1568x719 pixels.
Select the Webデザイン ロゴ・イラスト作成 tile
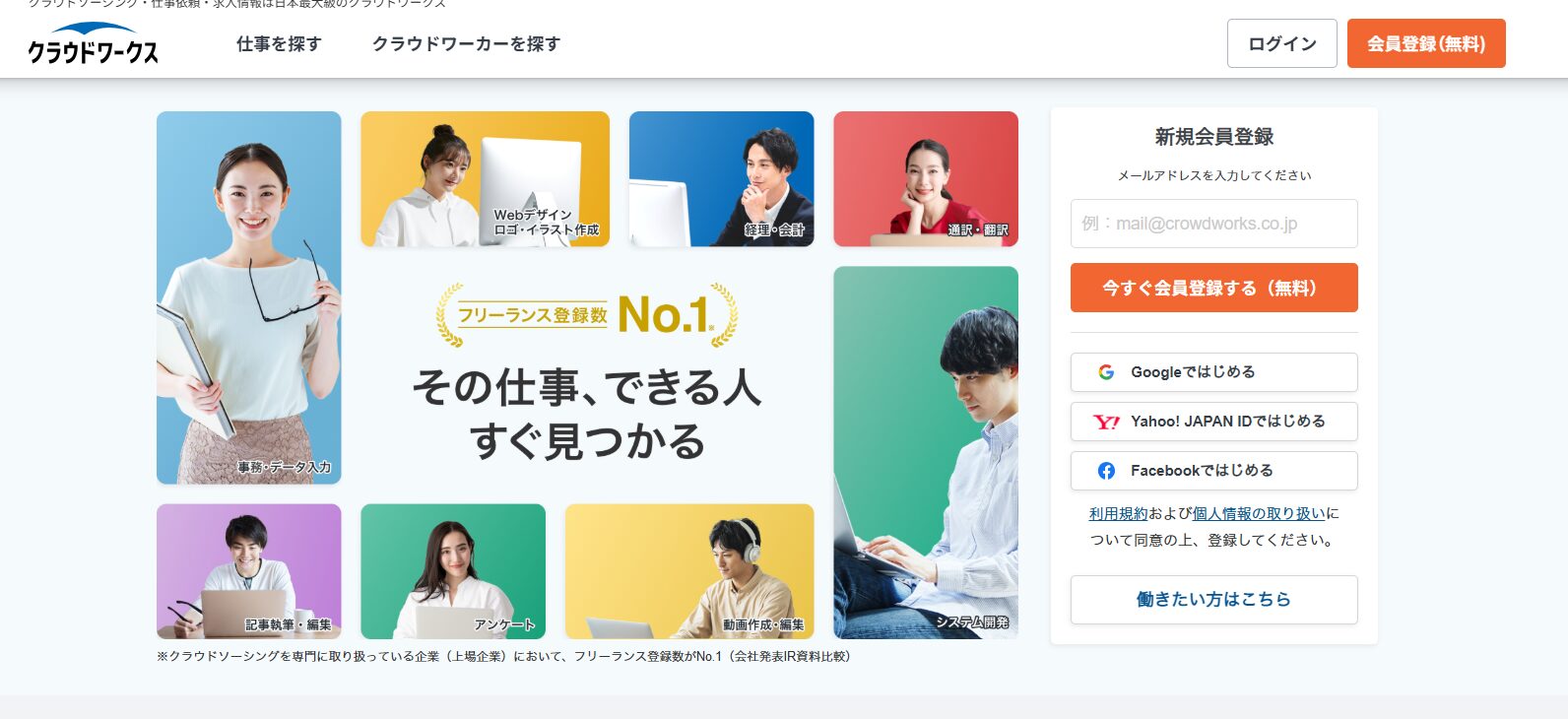click(485, 178)
